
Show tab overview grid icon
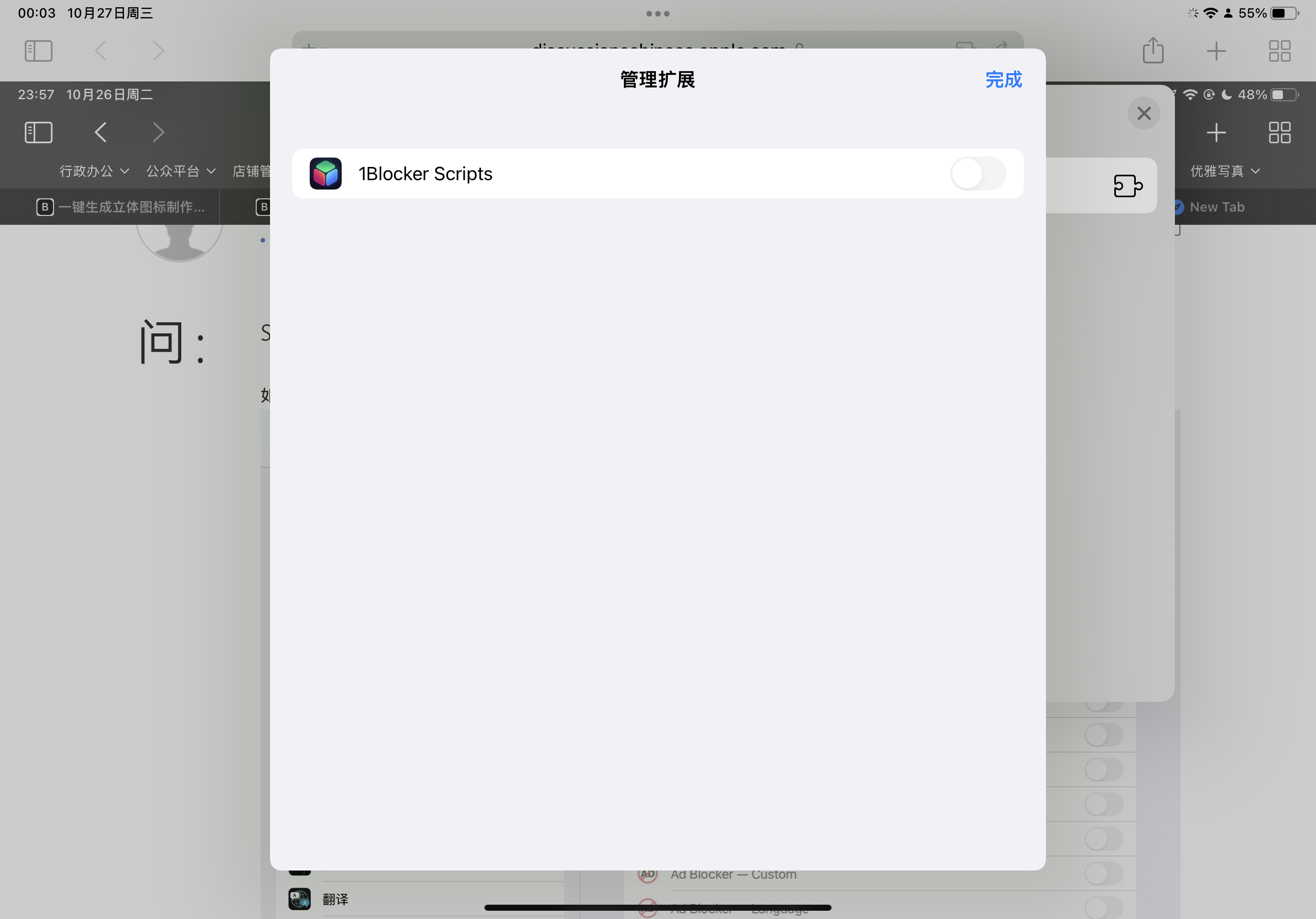[1279, 51]
